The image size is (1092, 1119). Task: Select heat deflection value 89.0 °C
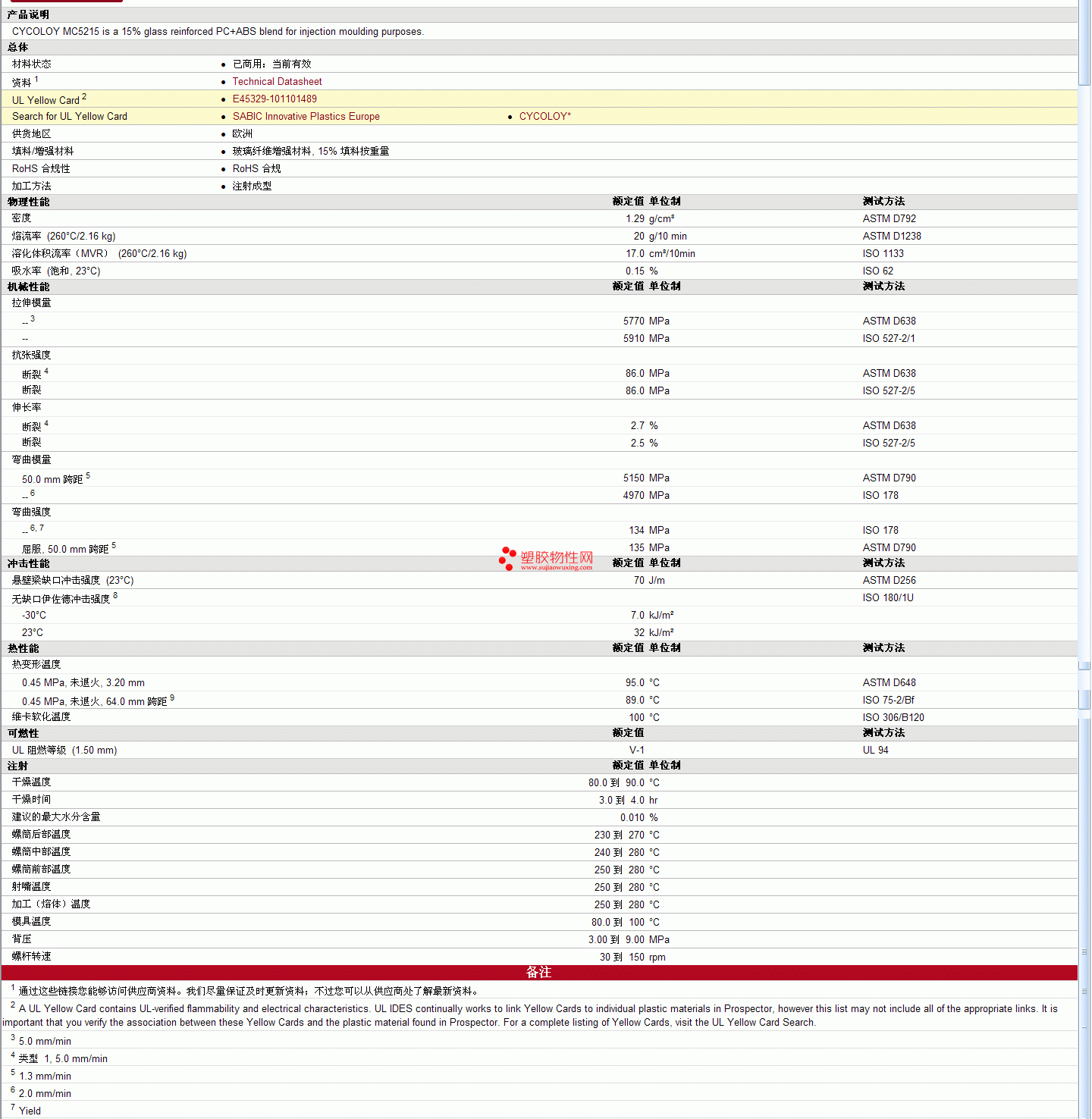642,701
